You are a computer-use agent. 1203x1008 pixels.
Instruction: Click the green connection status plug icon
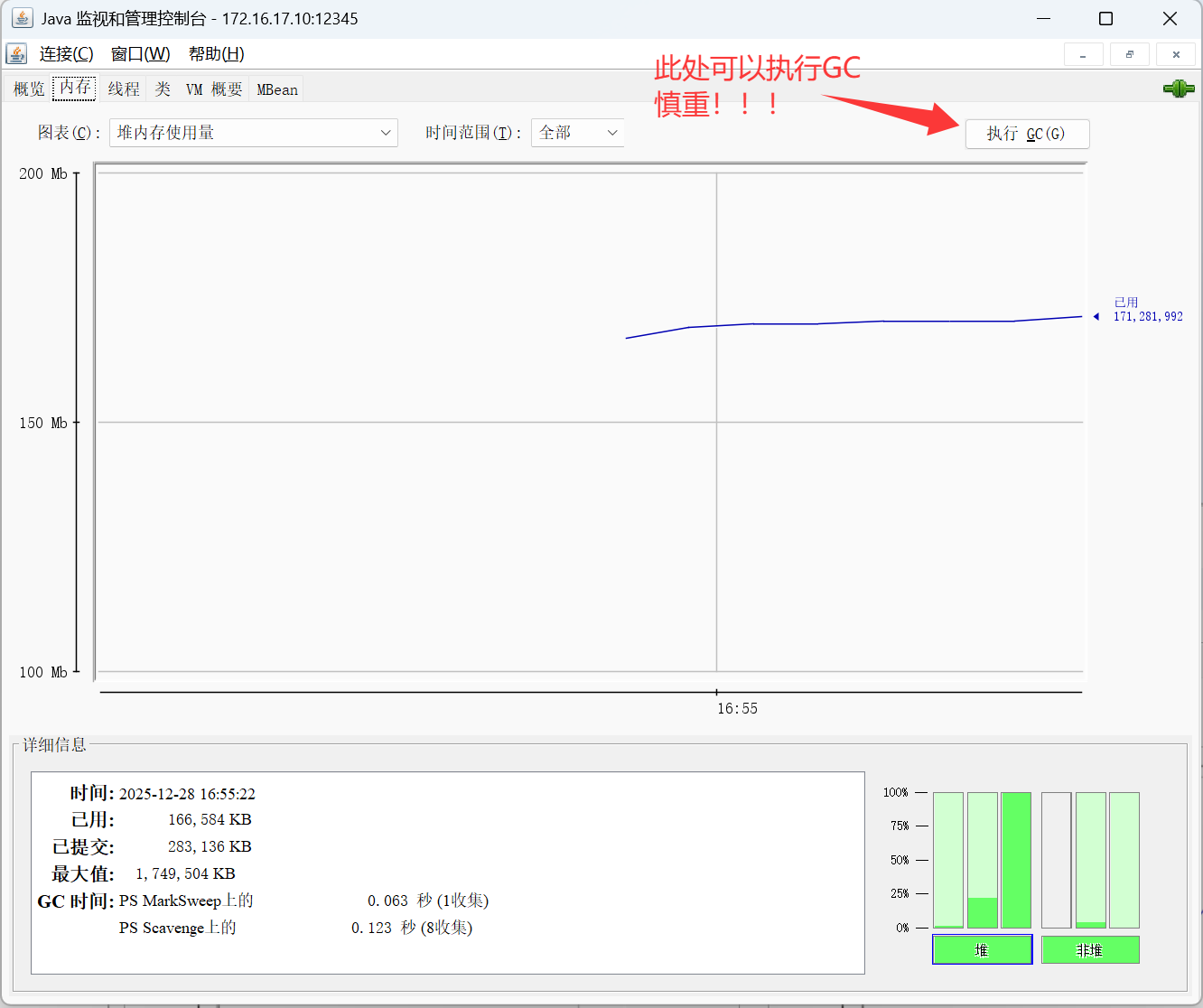pos(1178,89)
